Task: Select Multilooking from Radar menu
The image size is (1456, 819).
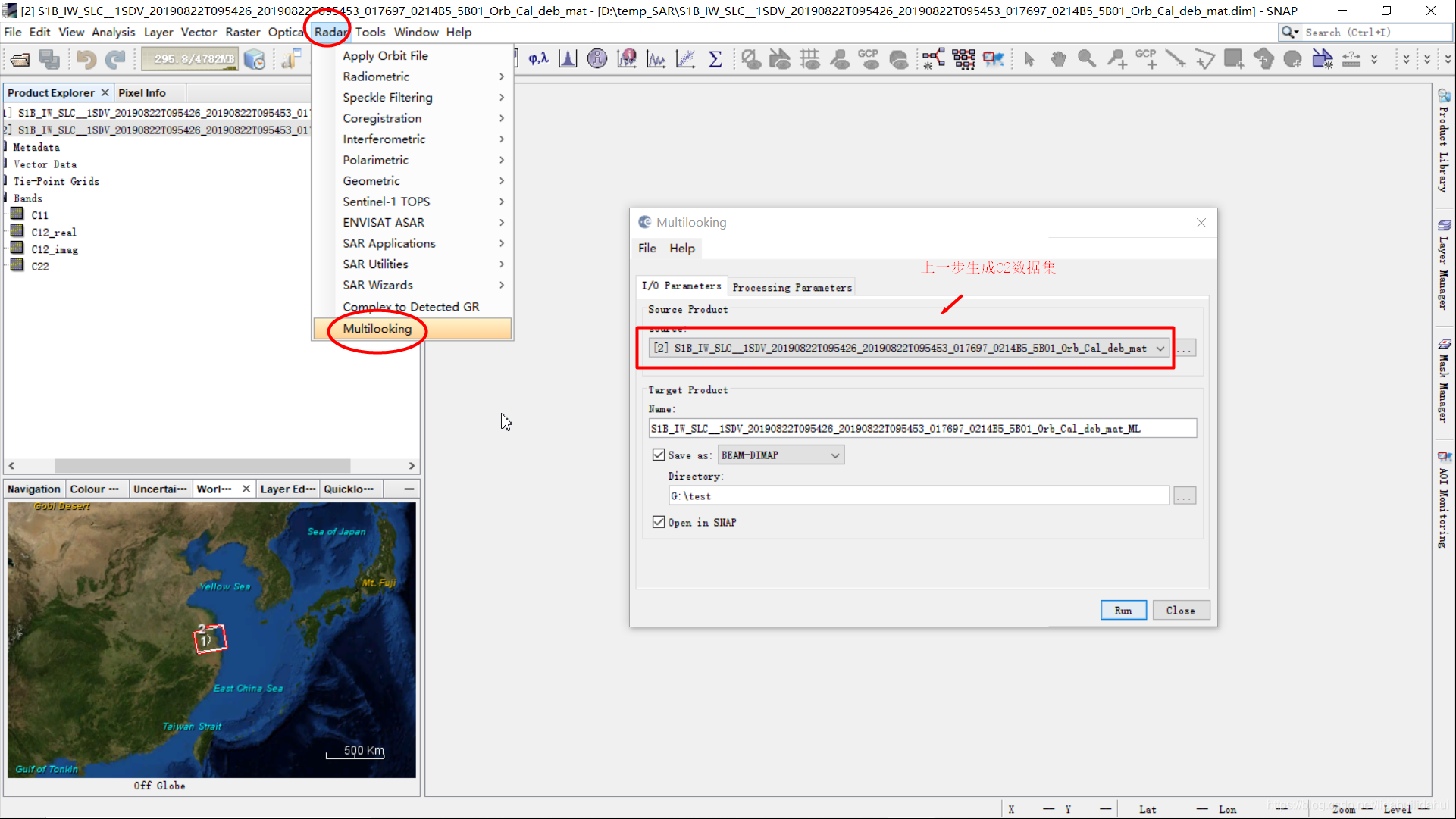Action: [377, 328]
